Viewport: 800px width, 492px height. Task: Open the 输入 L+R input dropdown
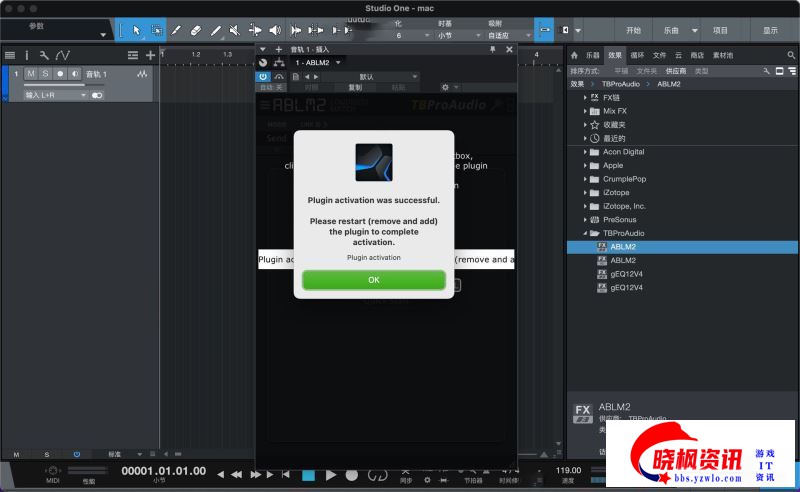click(x=55, y=95)
